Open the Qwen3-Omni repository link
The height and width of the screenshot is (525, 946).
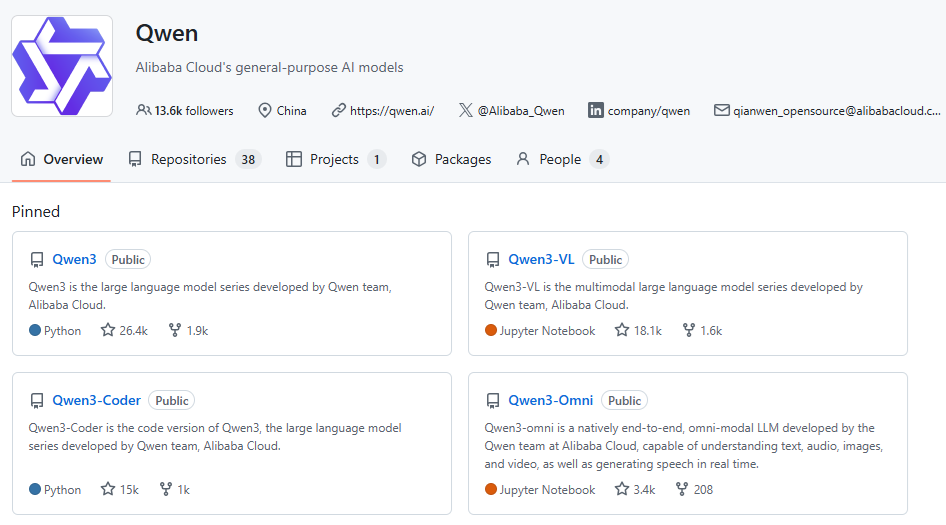(x=551, y=400)
